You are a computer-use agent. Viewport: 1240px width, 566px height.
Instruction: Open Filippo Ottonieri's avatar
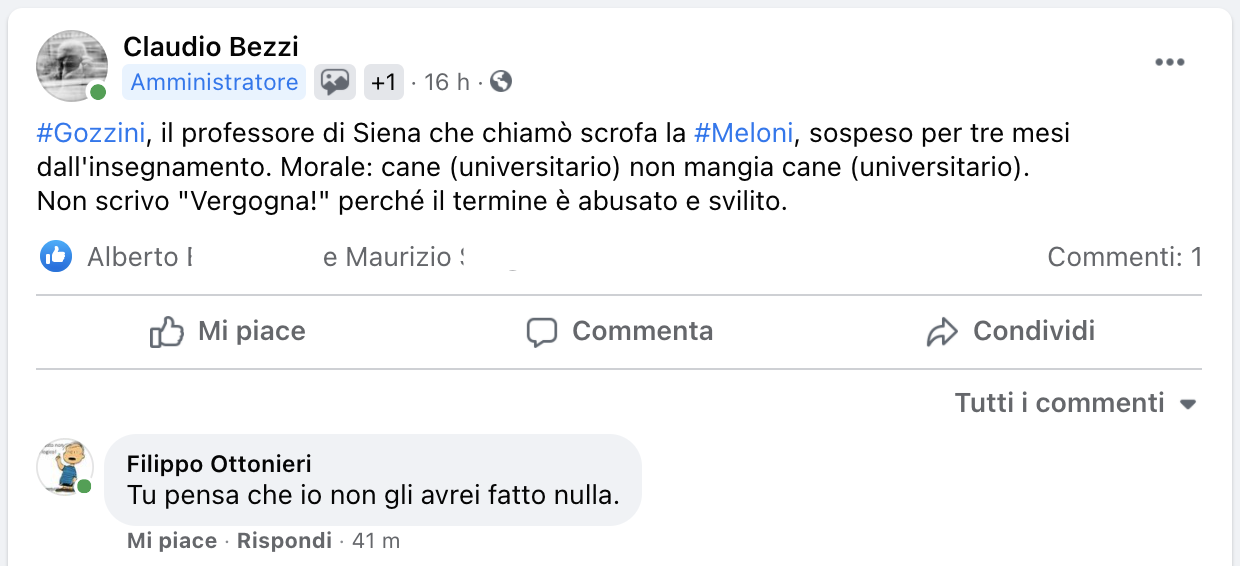[65, 466]
